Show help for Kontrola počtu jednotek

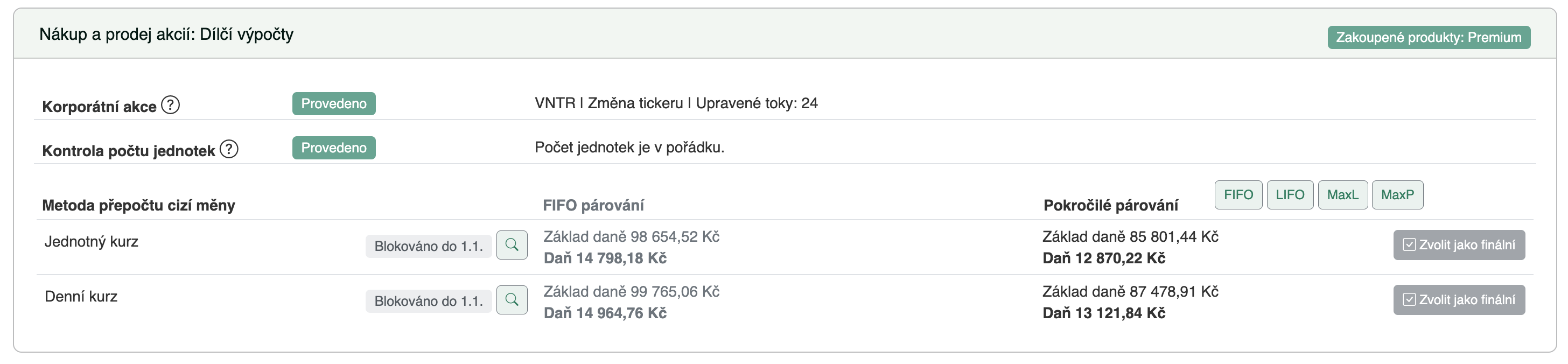(229, 149)
